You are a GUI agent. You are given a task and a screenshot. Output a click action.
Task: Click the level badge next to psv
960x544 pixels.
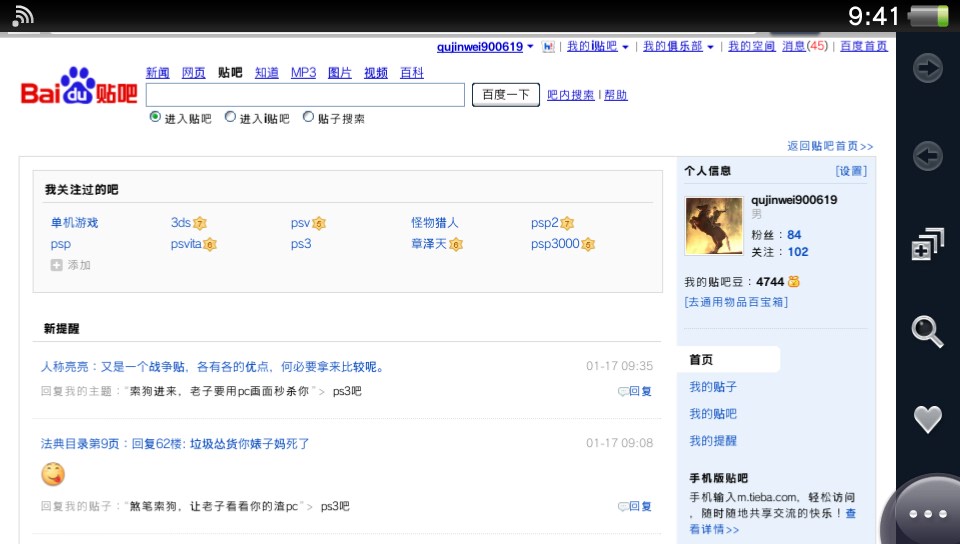point(319,223)
